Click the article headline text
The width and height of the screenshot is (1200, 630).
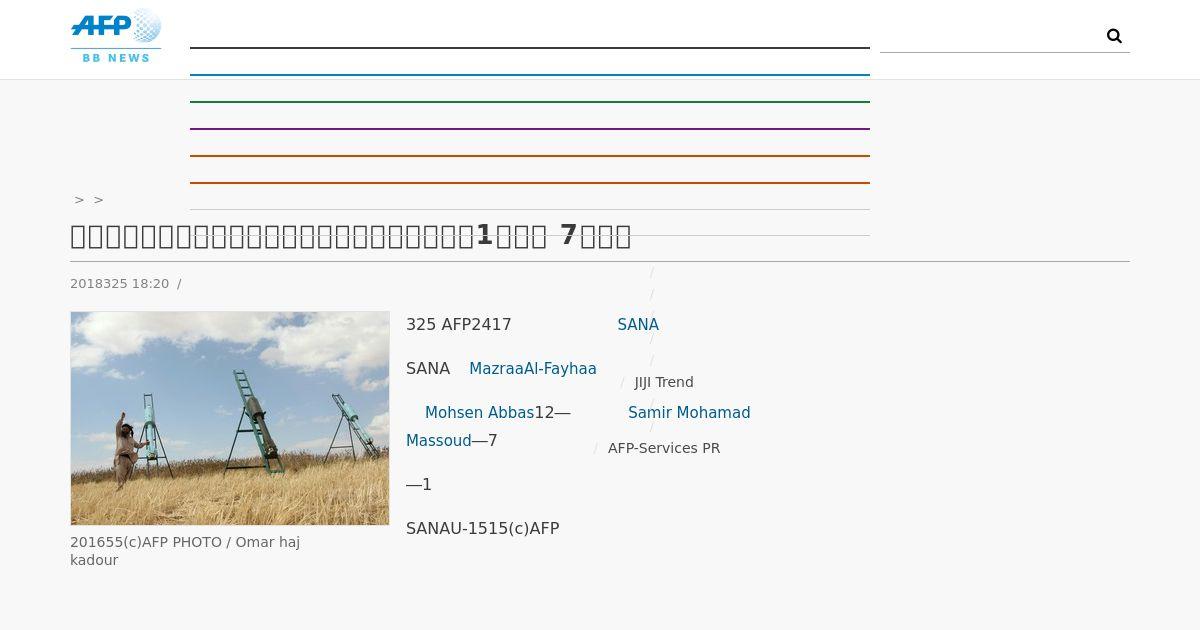(x=351, y=236)
